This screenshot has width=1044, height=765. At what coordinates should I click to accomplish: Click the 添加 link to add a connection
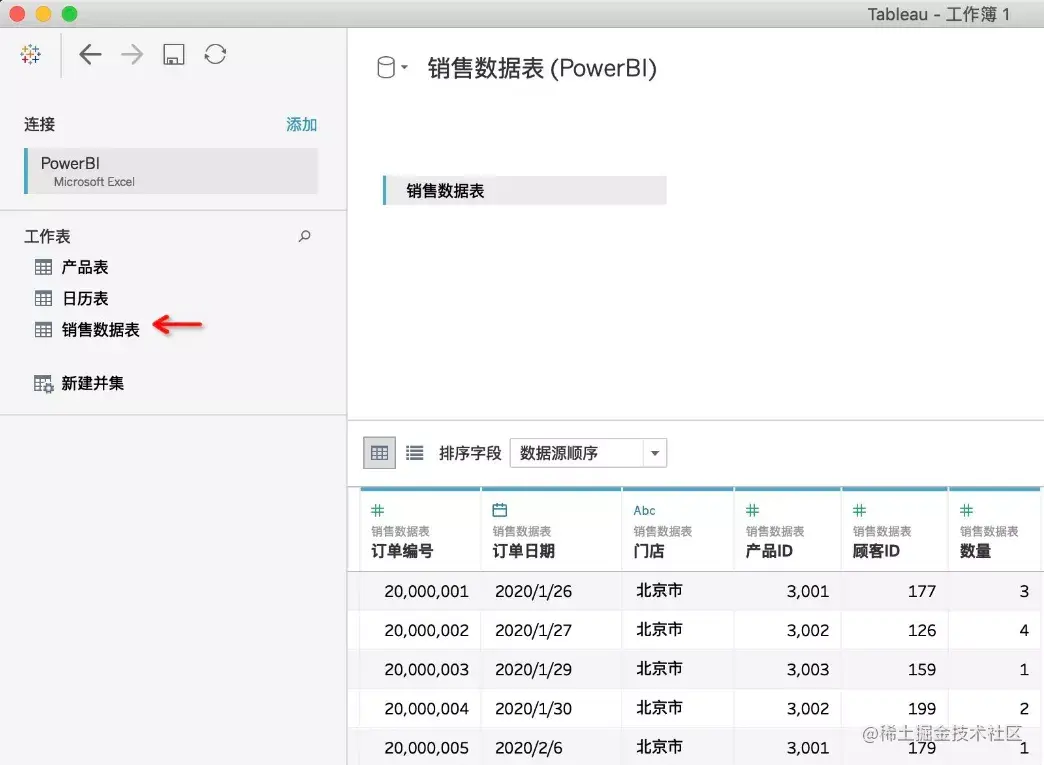click(x=301, y=125)
